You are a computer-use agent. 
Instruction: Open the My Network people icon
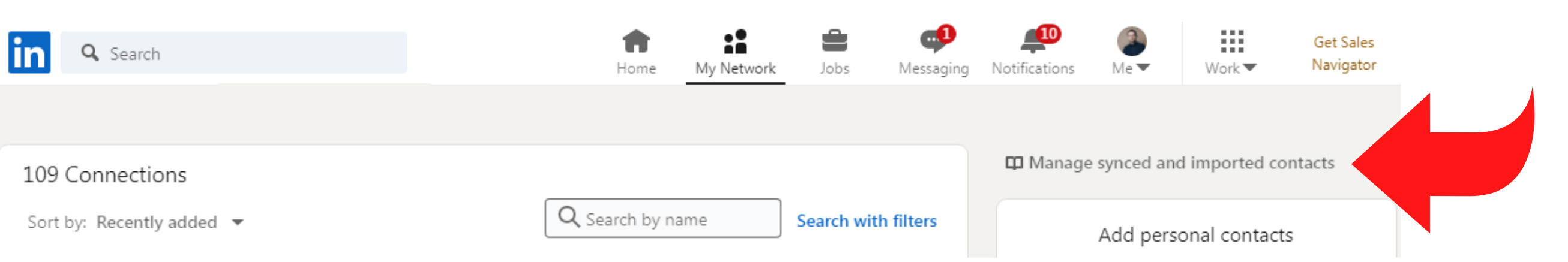[734, 41]
